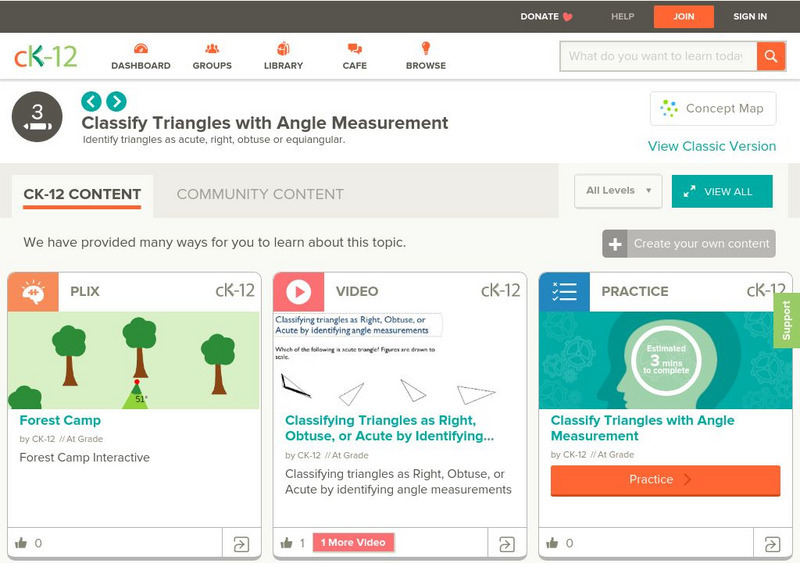Screen dimensions: 800x563
Task: Focus the search input field
Action: click(x=658, y=56)
